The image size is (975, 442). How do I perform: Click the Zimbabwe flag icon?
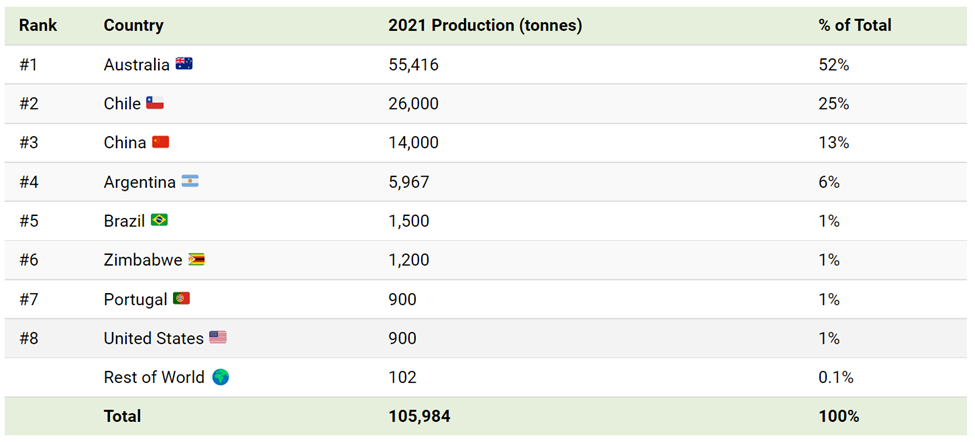click(196, 259)
